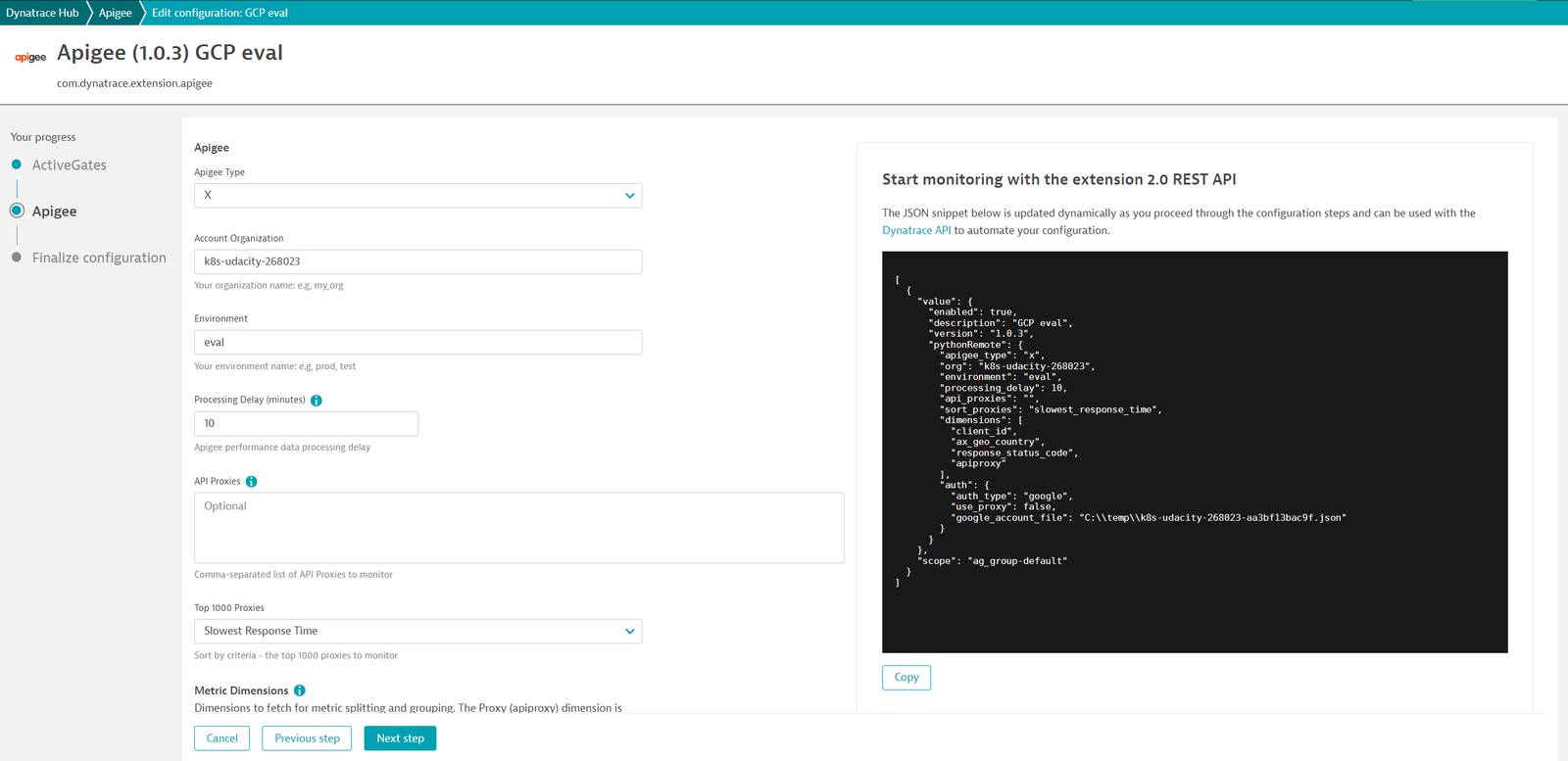Focus the Processing Delay minutes field
The height and width of the screenshot is (761, 1568).
(x=306, y=423)
